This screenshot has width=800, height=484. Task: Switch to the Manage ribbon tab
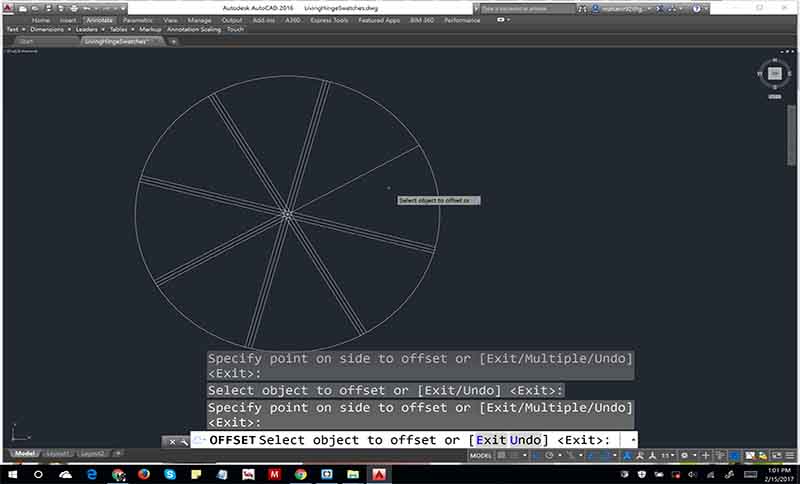coord(199,20)
